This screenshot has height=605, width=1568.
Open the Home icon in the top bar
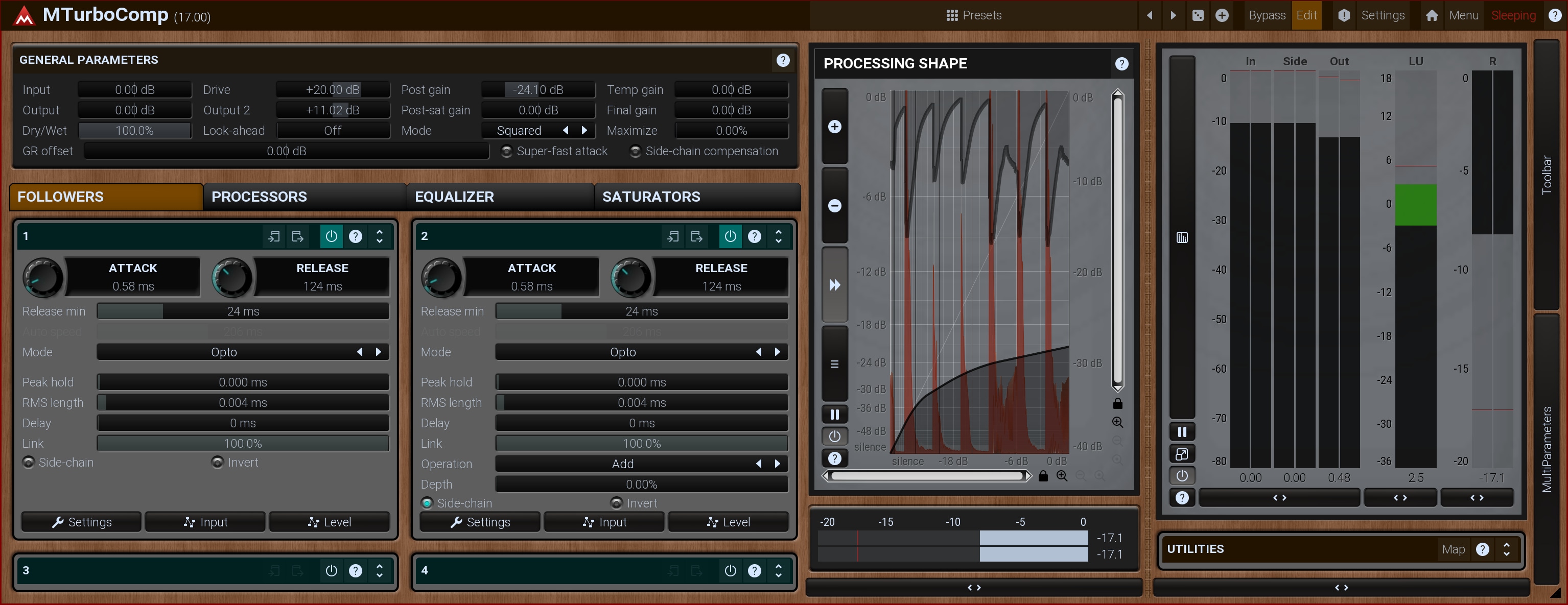[1432, 16]
